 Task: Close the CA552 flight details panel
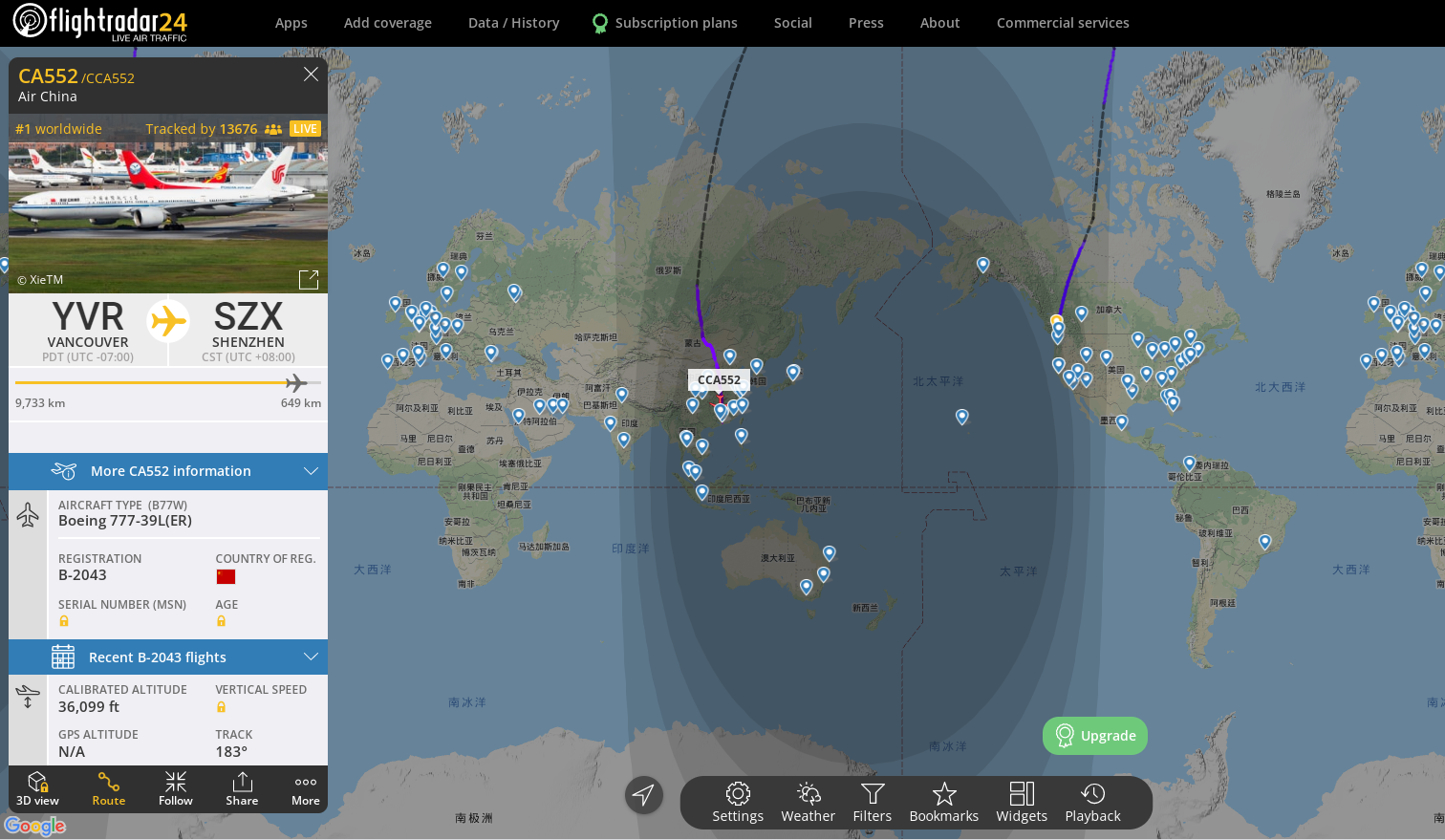[311, 75]
